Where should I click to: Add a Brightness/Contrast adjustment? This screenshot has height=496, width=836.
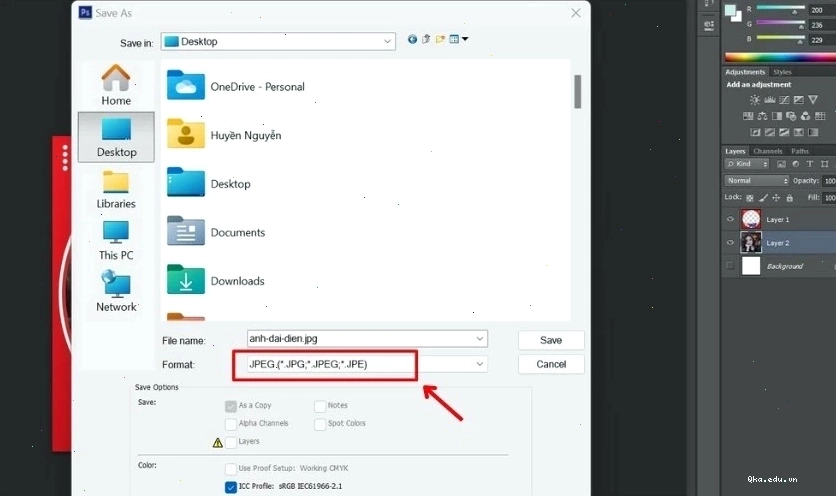coord(755,100)
